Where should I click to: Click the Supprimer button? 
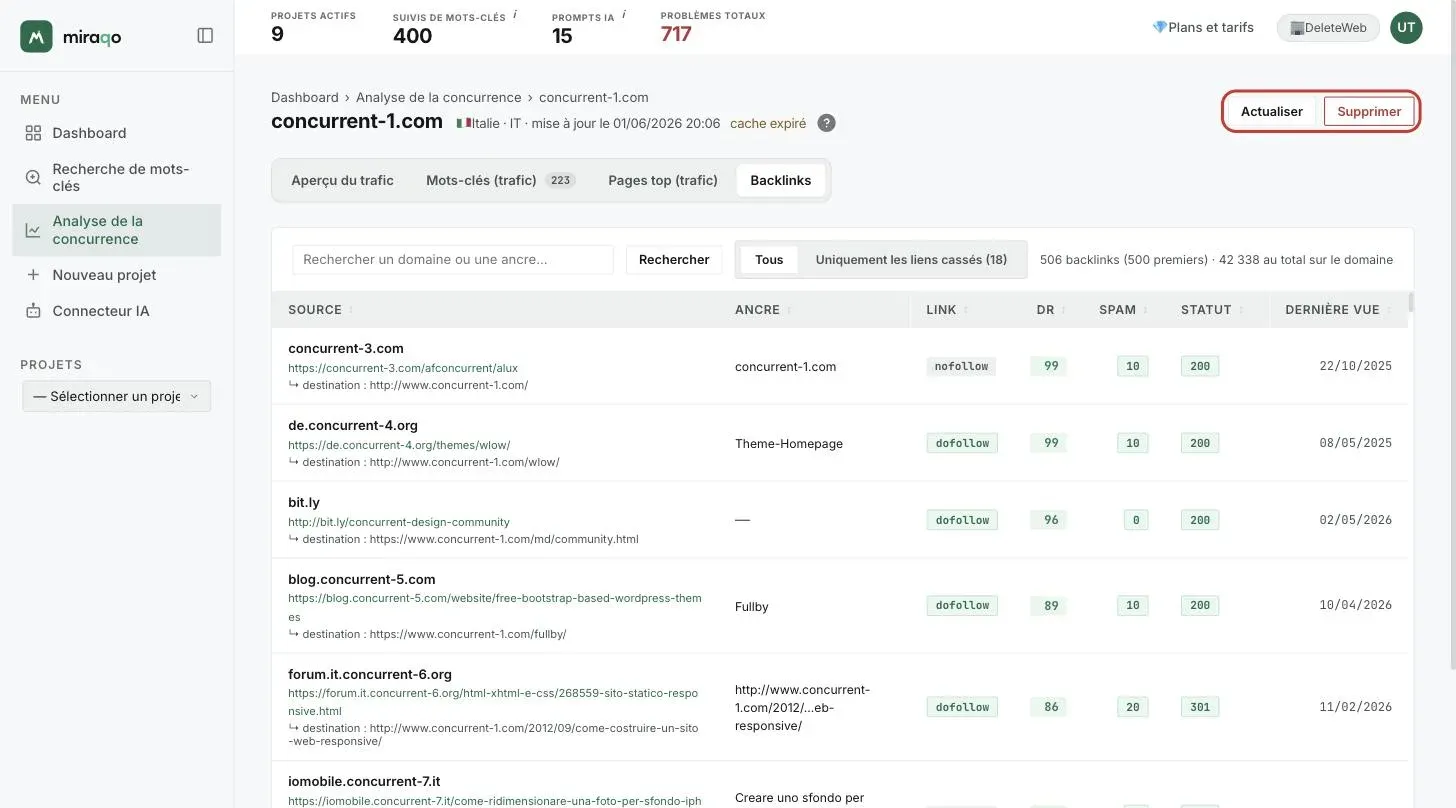coord(1369,112)
